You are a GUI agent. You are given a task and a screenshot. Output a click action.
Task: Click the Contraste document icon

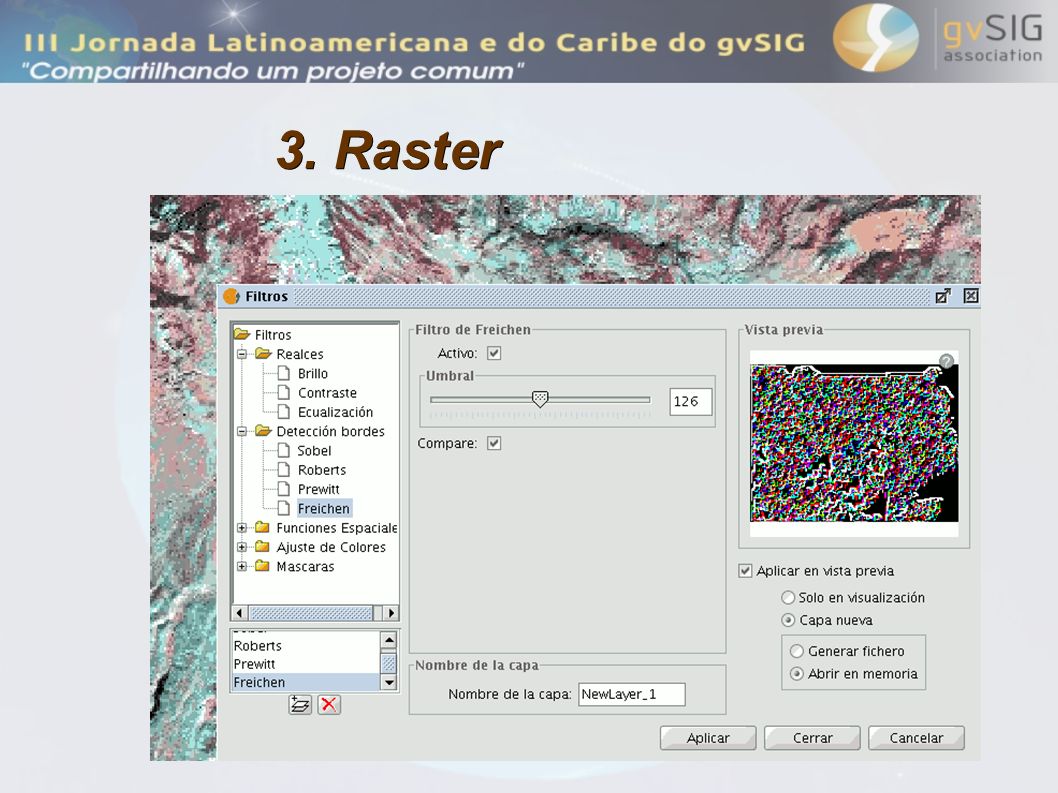pyautogui.click(x=284, y=392)
